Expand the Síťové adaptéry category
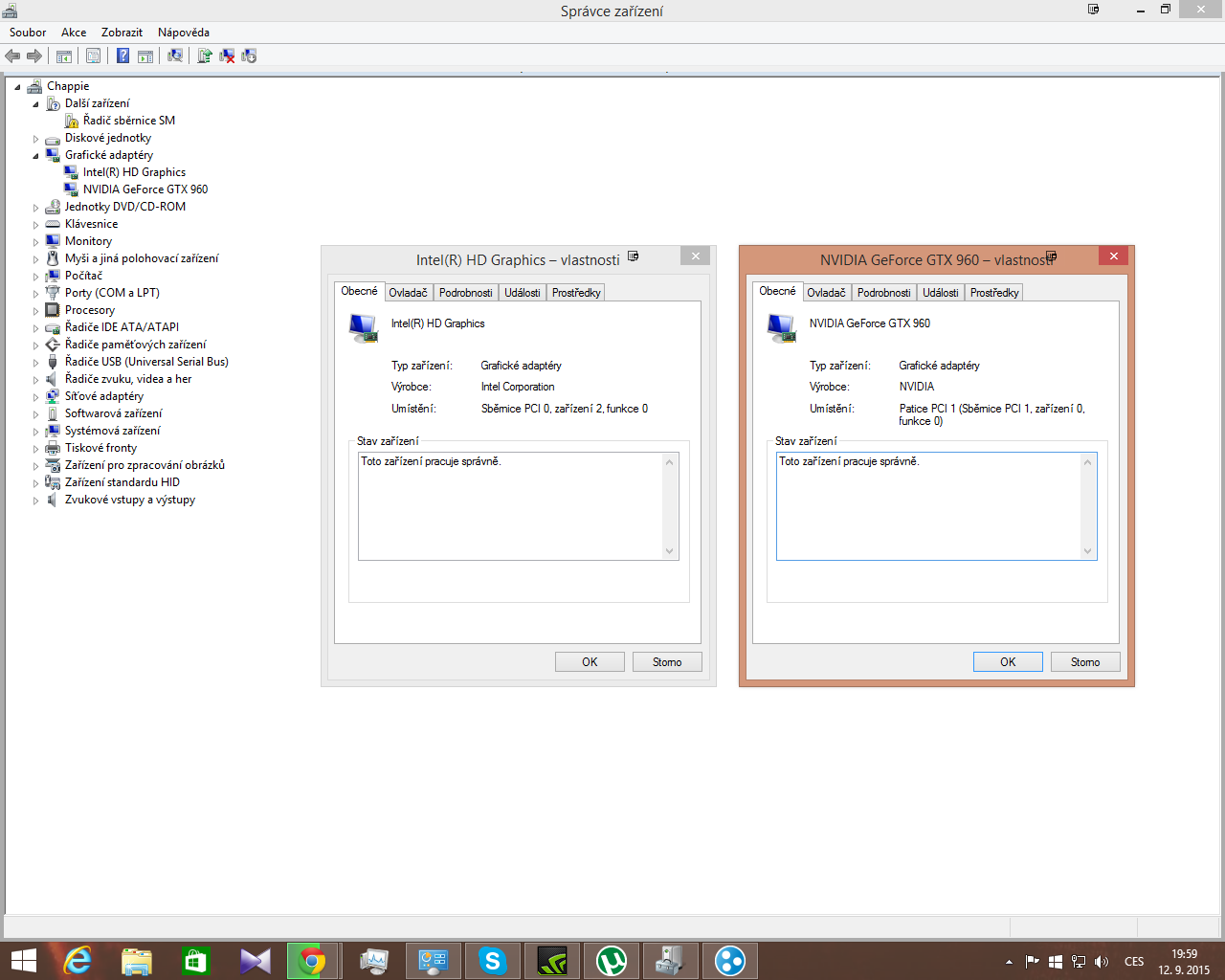The width and height of the screenshot is (1225, 980). (35, 397)
